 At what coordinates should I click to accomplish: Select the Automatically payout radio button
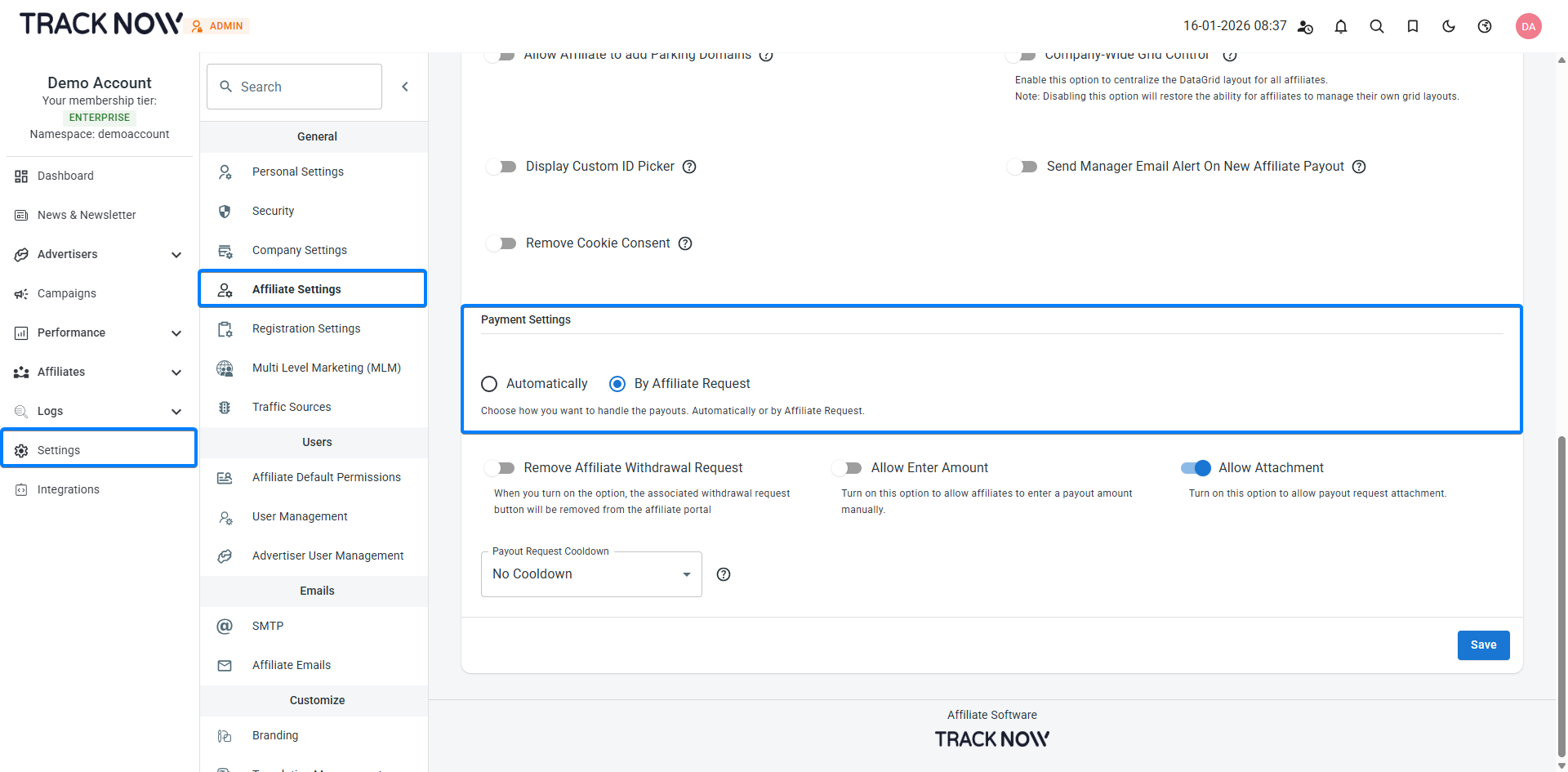pyautogui.click(x=489, y=384)
